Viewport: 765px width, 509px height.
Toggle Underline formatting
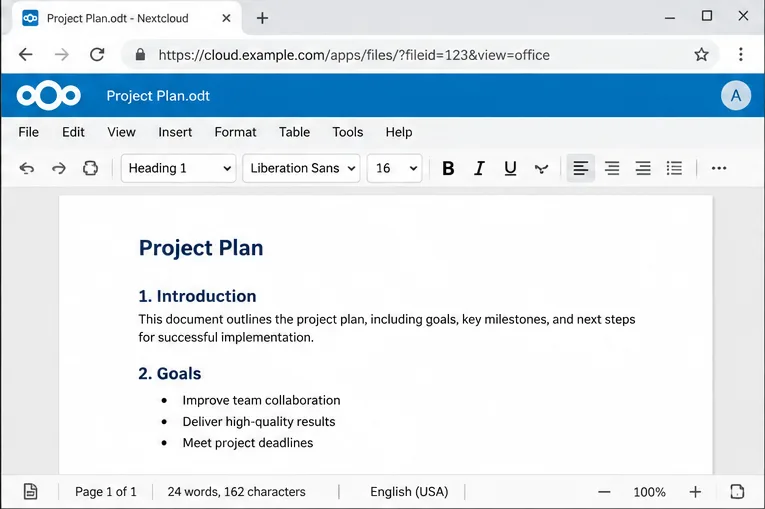[510, 168]
